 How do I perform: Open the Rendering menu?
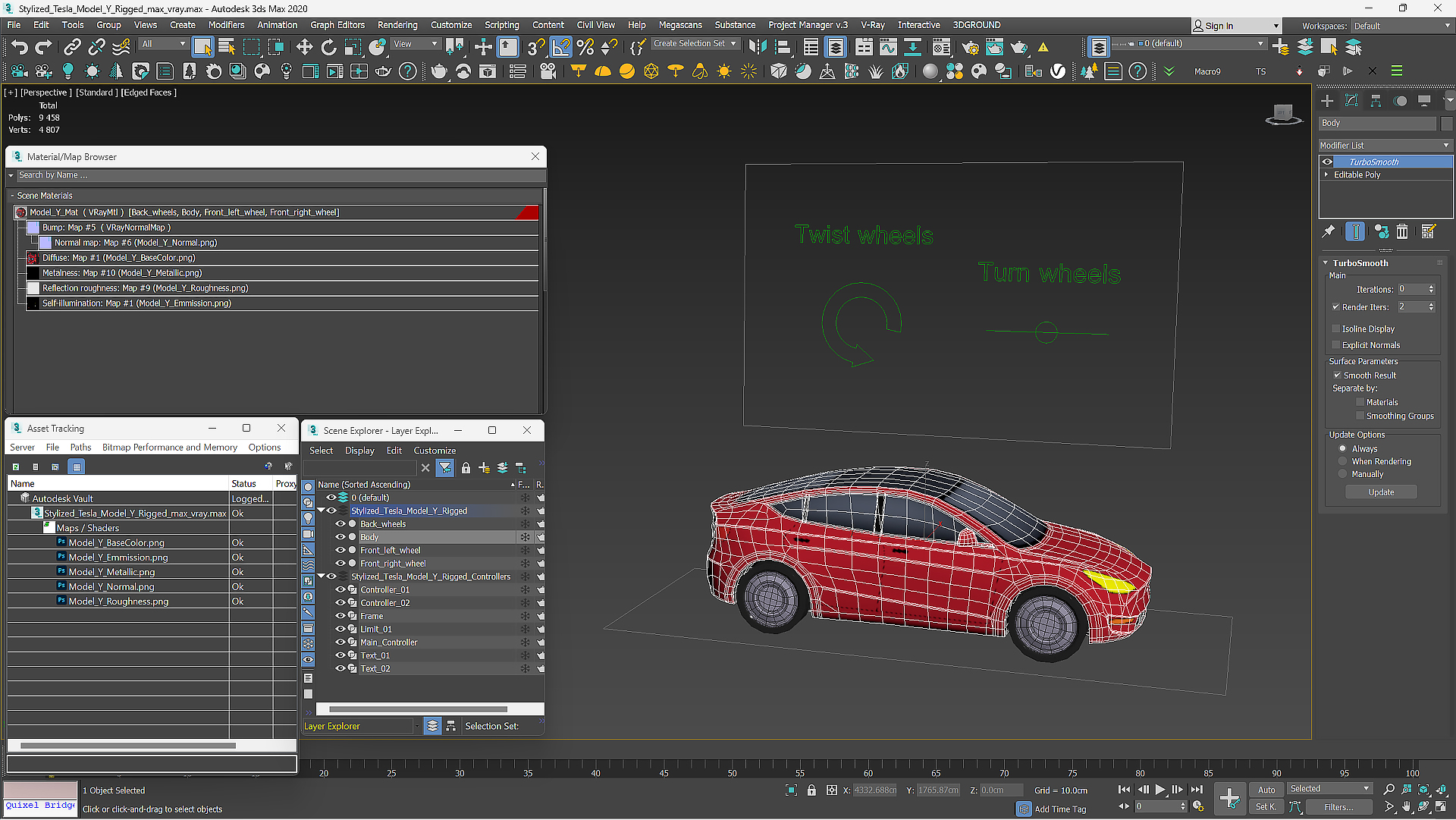pos(397,25)
